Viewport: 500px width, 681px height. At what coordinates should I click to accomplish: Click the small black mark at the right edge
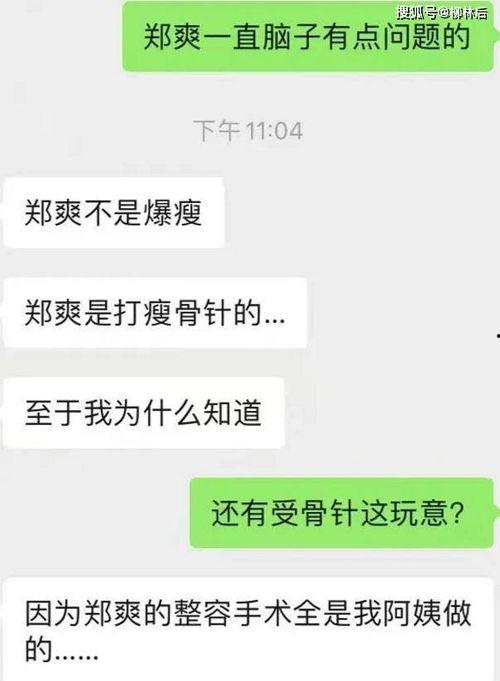click(498, 335)
